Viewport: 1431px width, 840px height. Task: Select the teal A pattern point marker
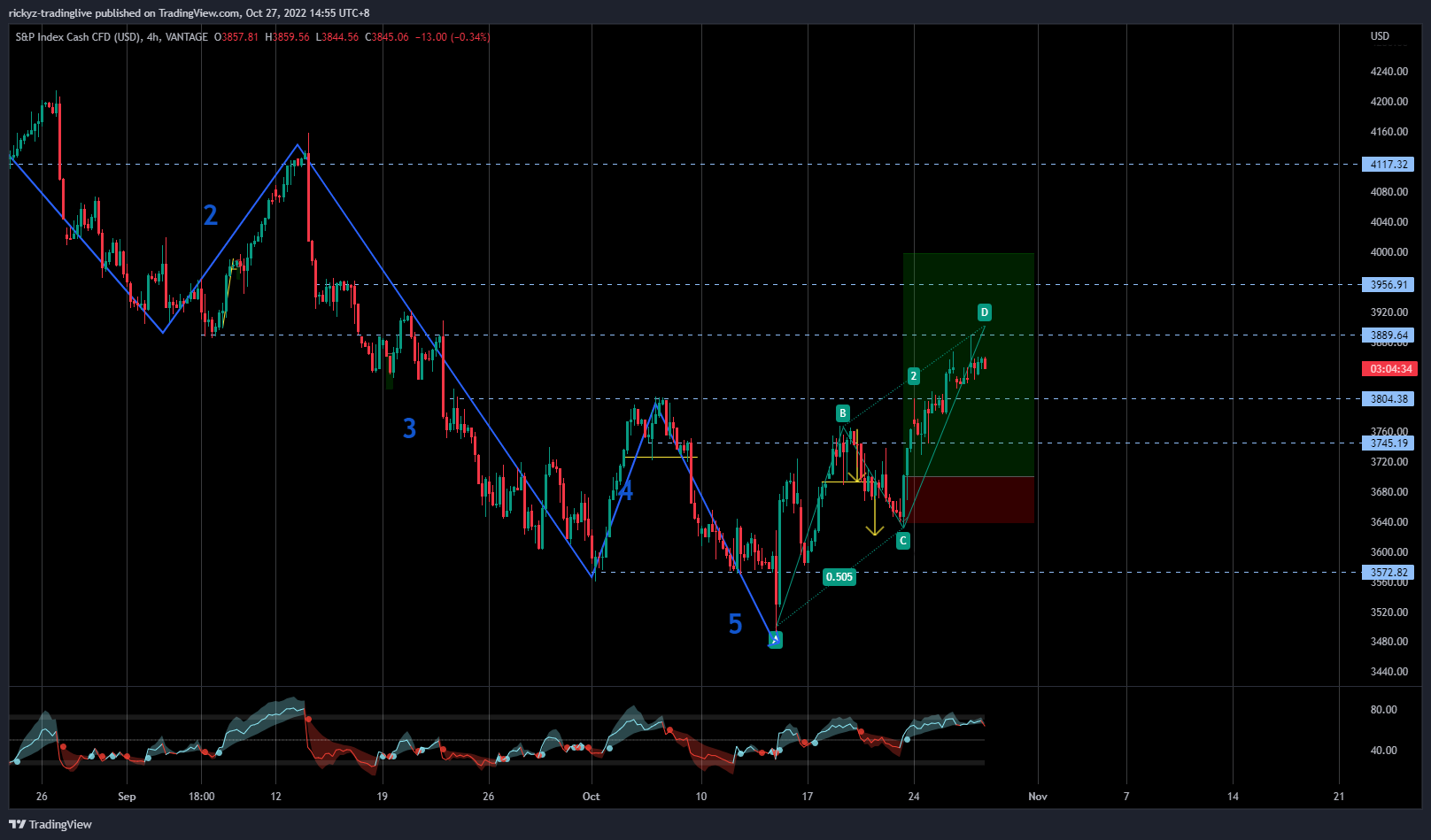pos(776,639)
